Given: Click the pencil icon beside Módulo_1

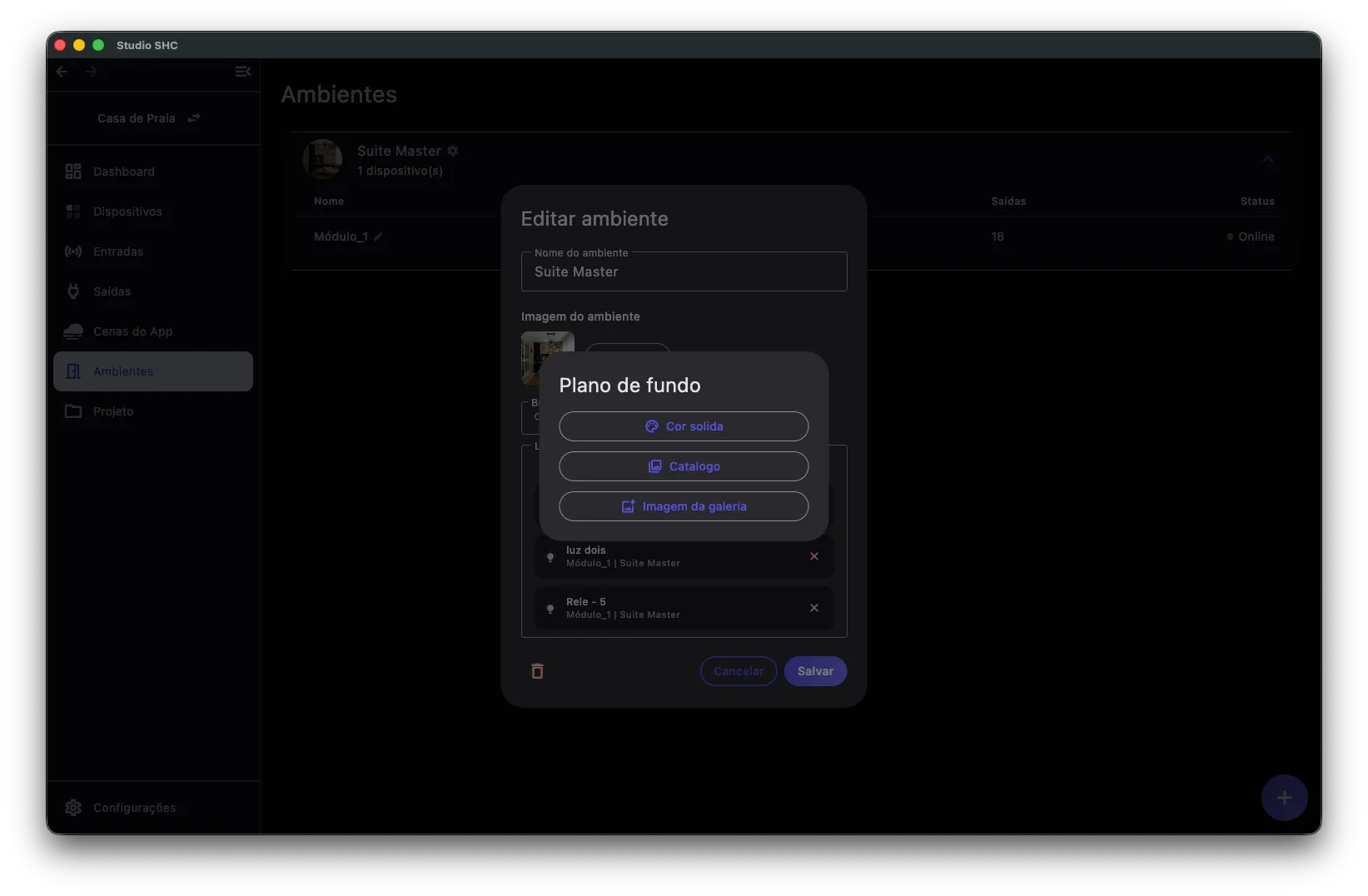Looking at the screenshot, I should pyautogui.click(x=378, y=236).
